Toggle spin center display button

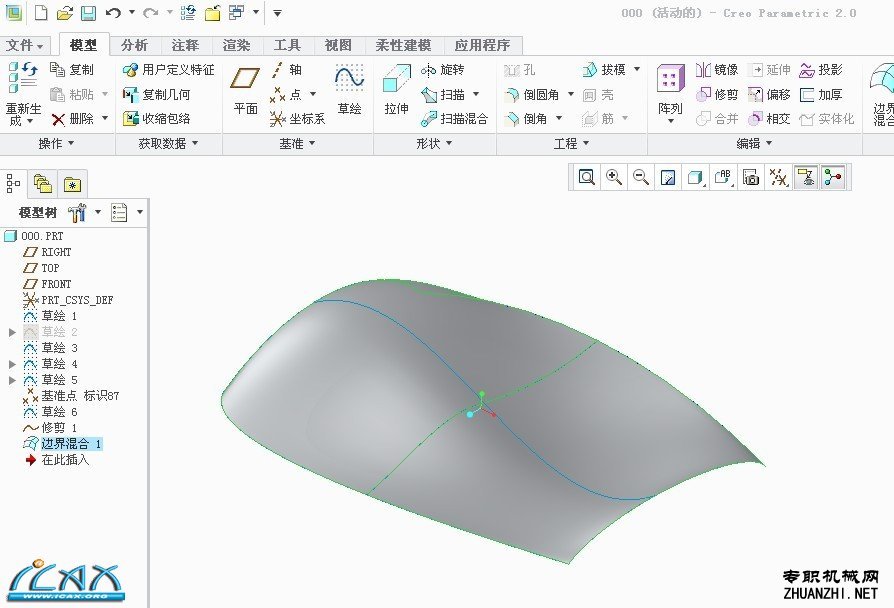833,177
